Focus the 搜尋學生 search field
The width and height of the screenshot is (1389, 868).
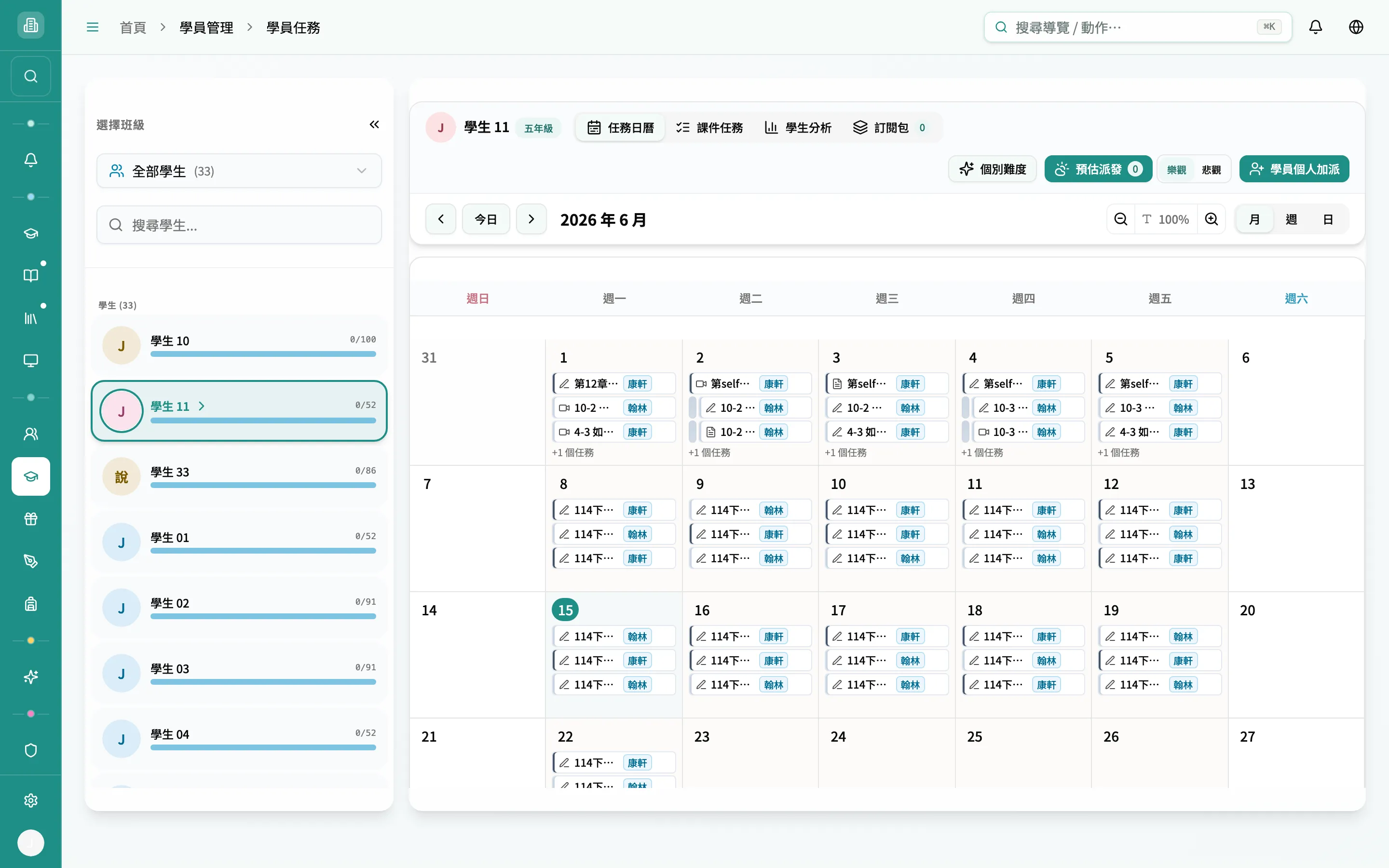[239, 225]
